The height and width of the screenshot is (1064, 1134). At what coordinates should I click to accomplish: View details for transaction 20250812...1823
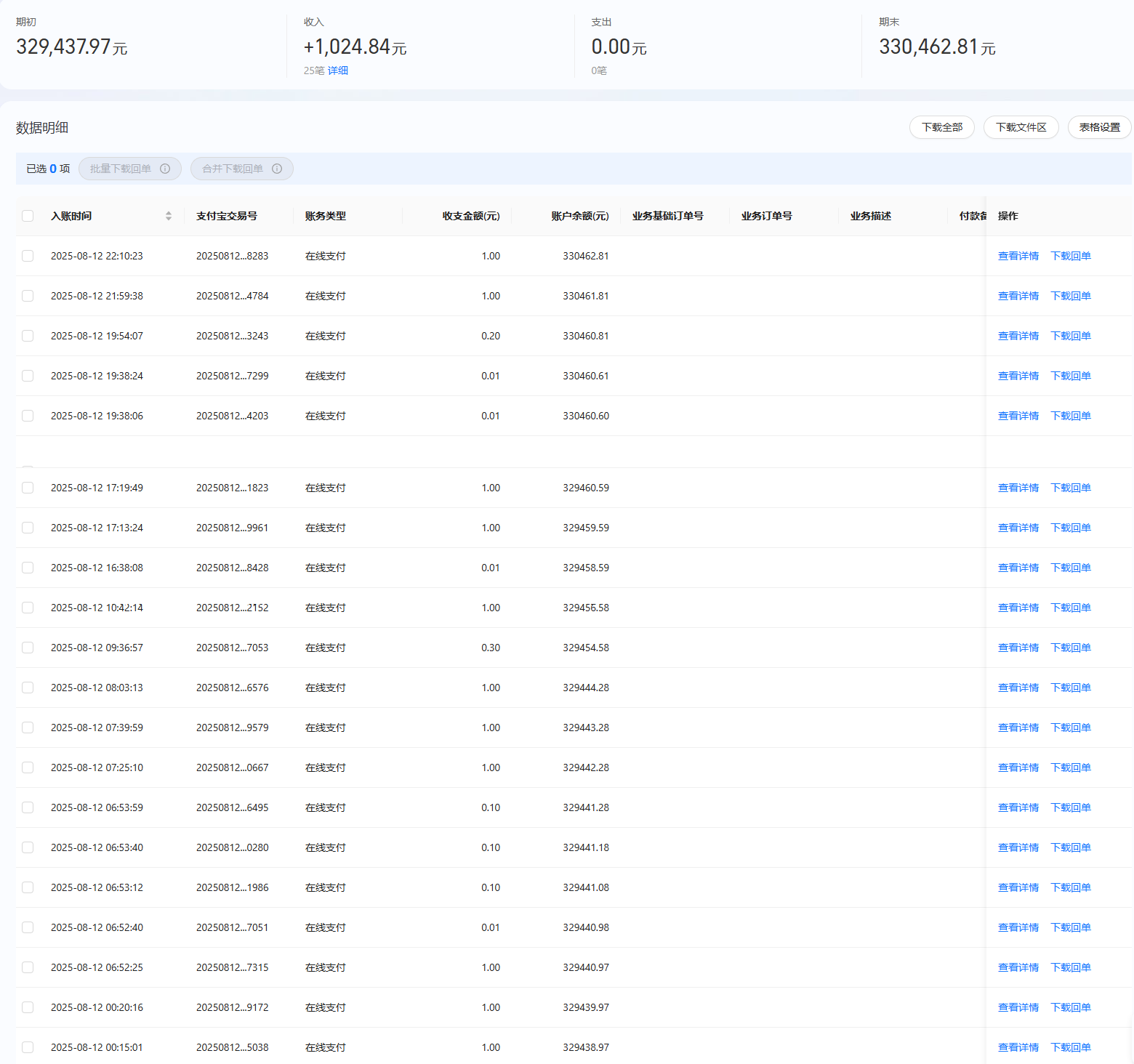(x=1018, y=488)
